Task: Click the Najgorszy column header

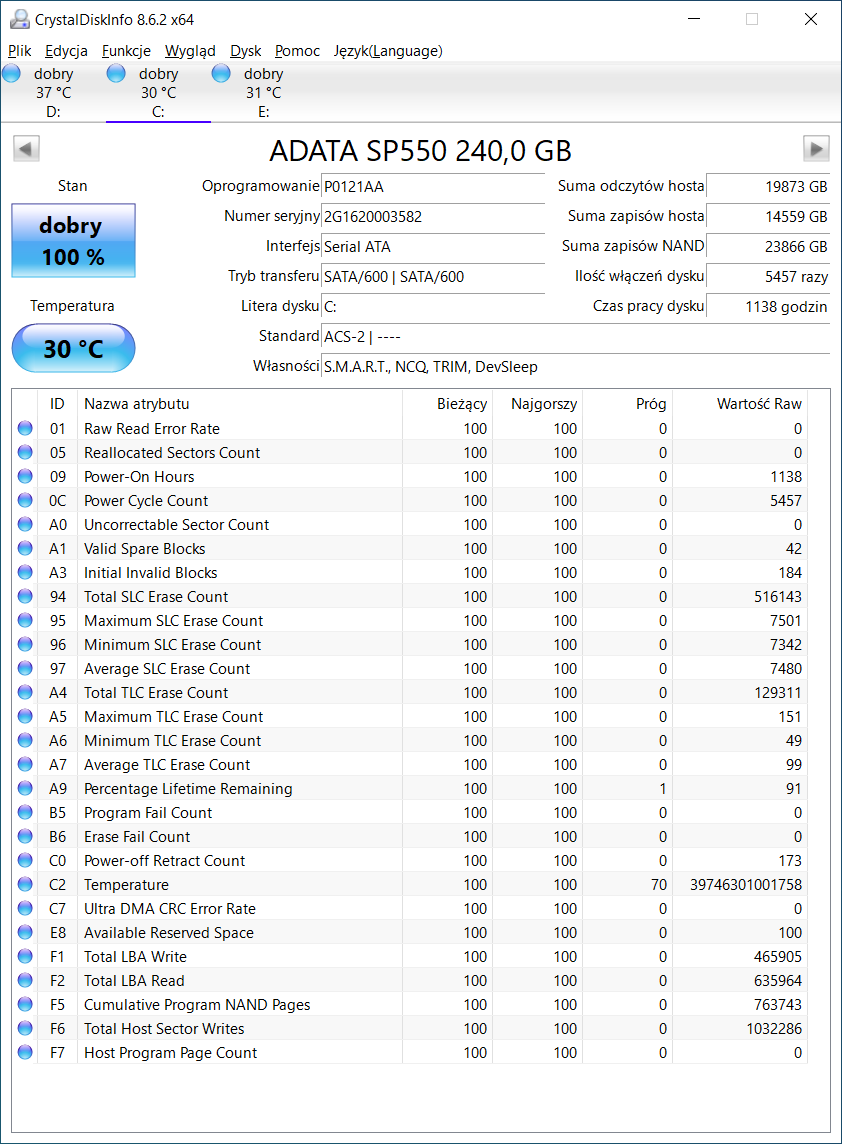Action: (537, 403)
